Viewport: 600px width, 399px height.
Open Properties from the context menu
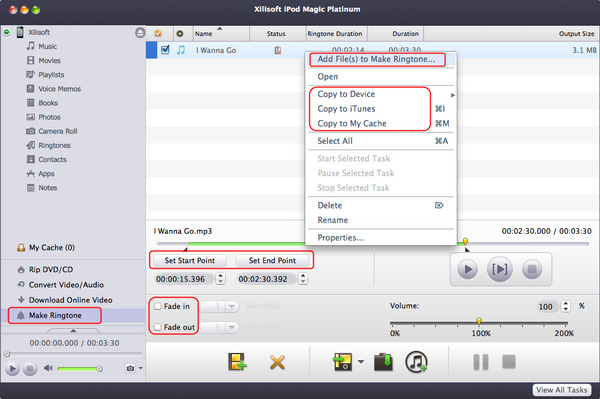click(341, 238)
